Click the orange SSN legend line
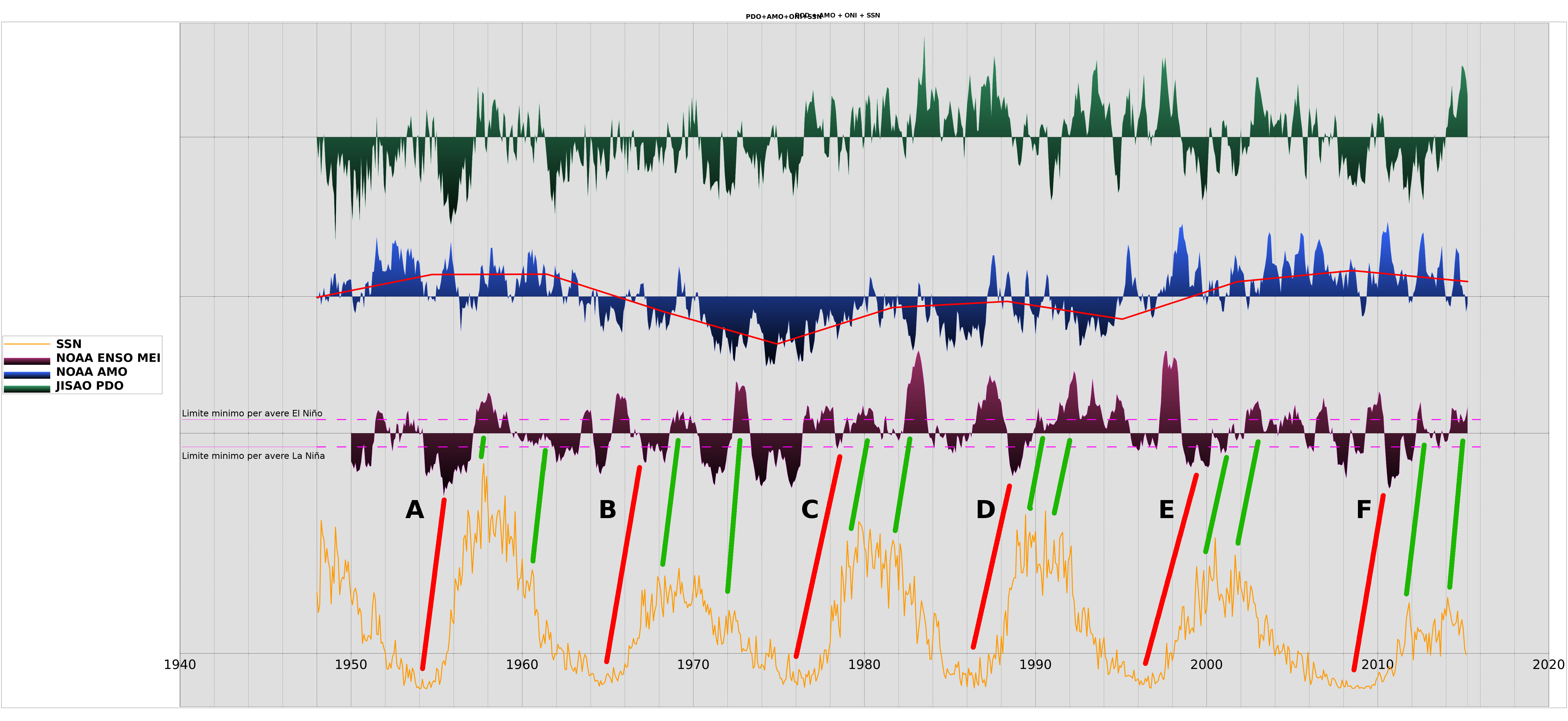 click(x=27, y=344)
